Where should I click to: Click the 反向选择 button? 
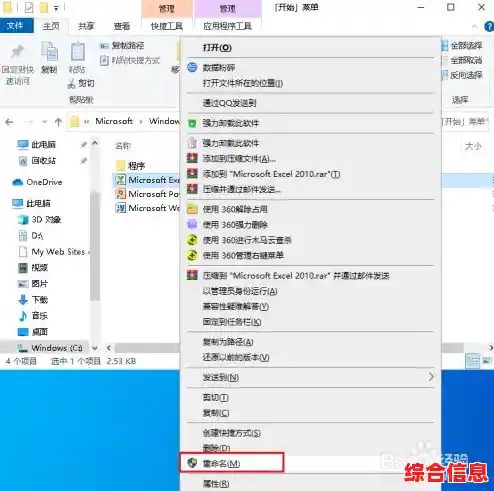[x=463, y=75]
